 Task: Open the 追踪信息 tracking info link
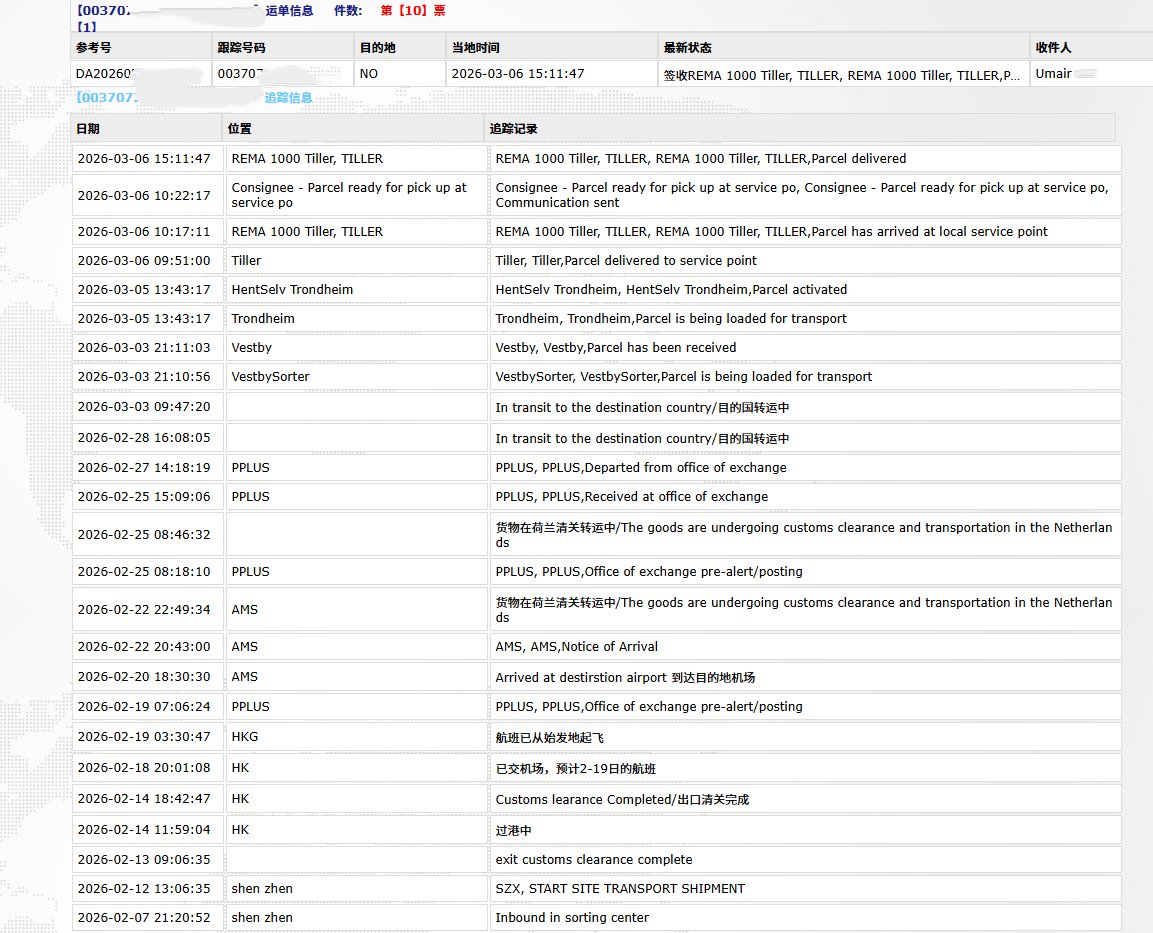[288, 97]
